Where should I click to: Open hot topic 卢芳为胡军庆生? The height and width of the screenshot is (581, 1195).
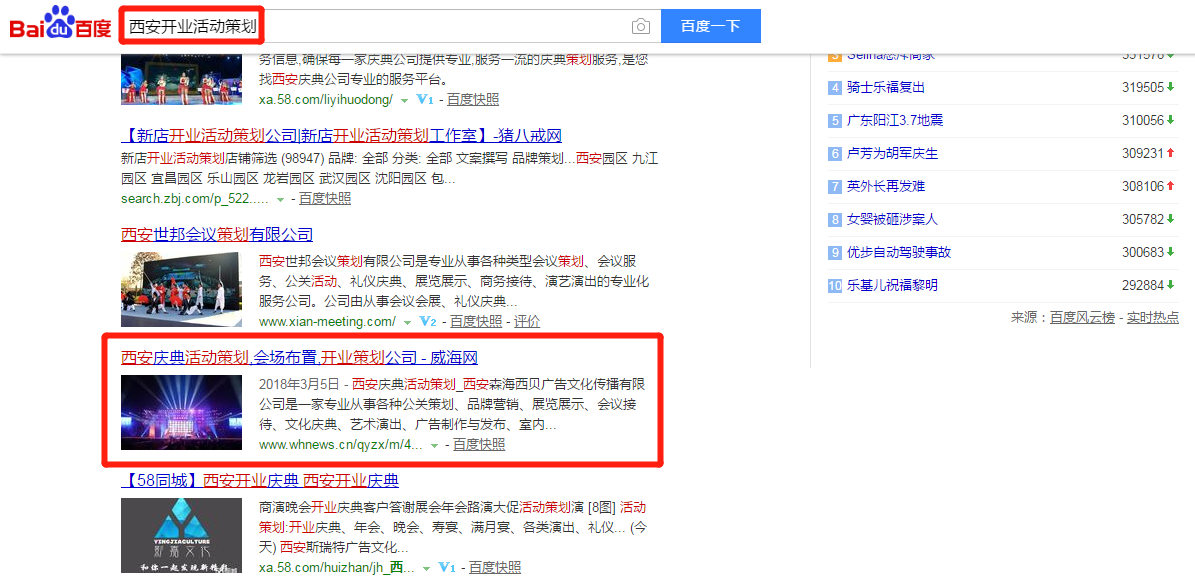(892, 153)
